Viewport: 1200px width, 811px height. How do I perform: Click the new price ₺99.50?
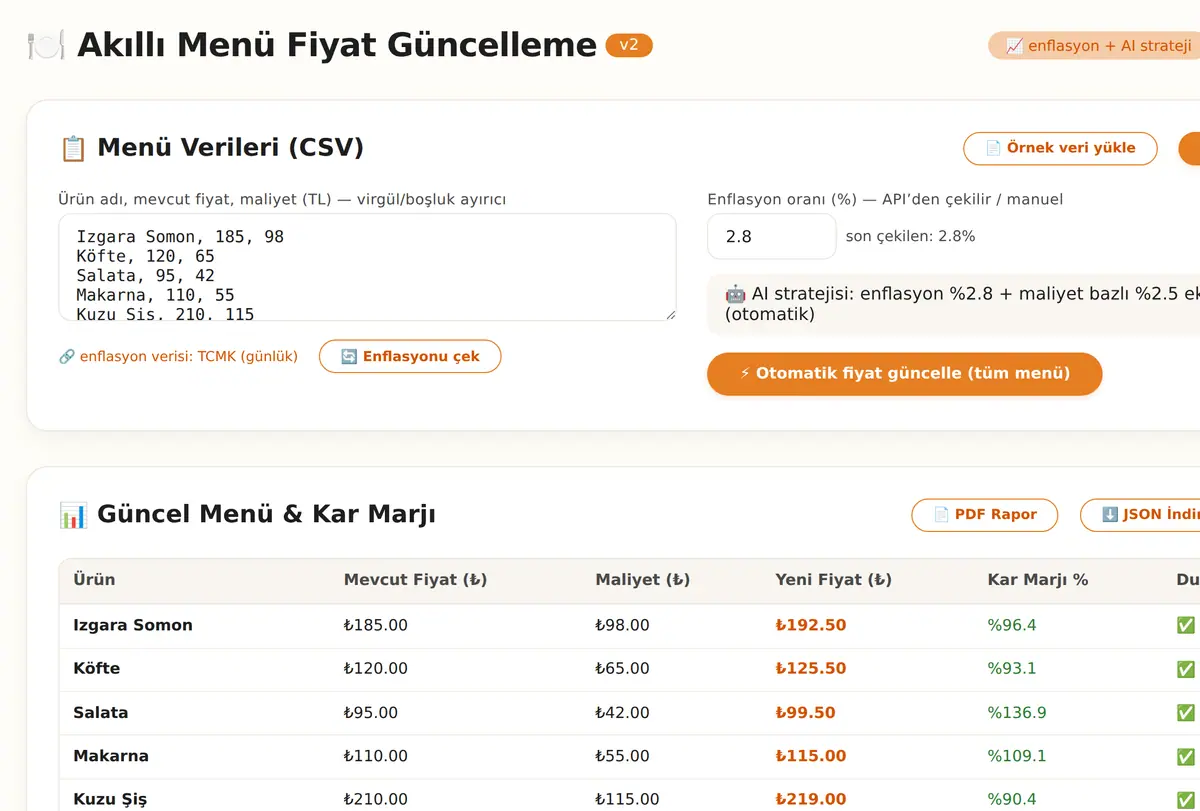point(806,713)
